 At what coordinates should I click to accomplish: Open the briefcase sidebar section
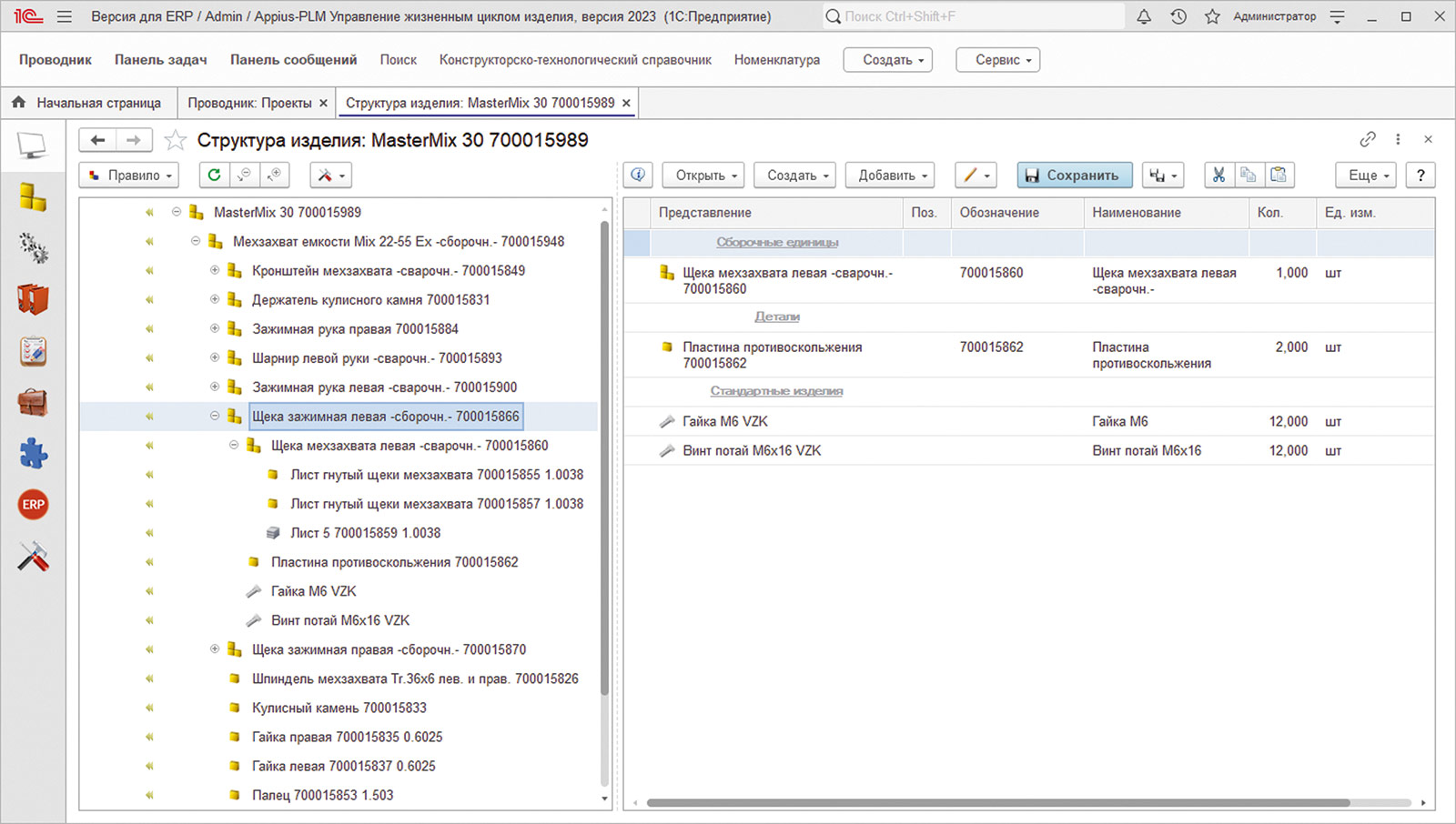33,402
